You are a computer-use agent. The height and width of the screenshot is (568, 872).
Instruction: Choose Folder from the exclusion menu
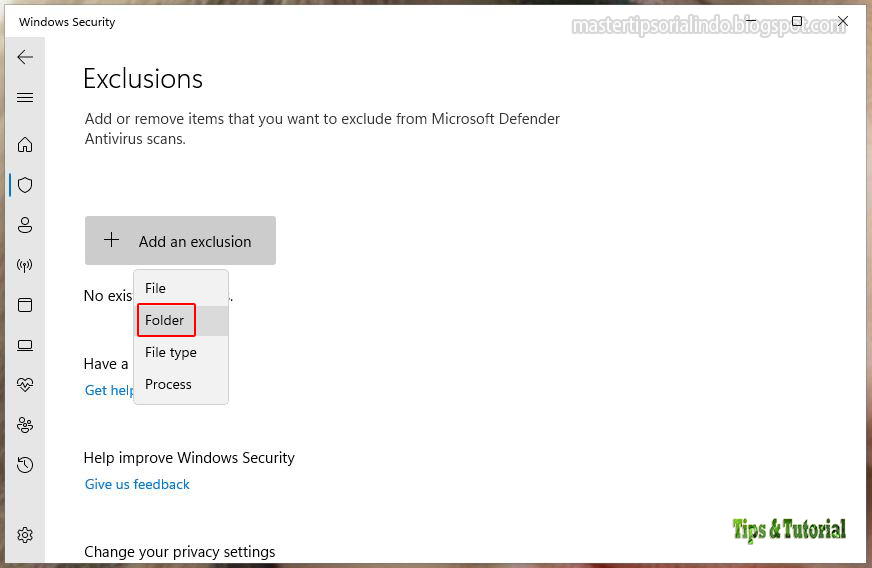pyautogui.click(x=181, y=320)
